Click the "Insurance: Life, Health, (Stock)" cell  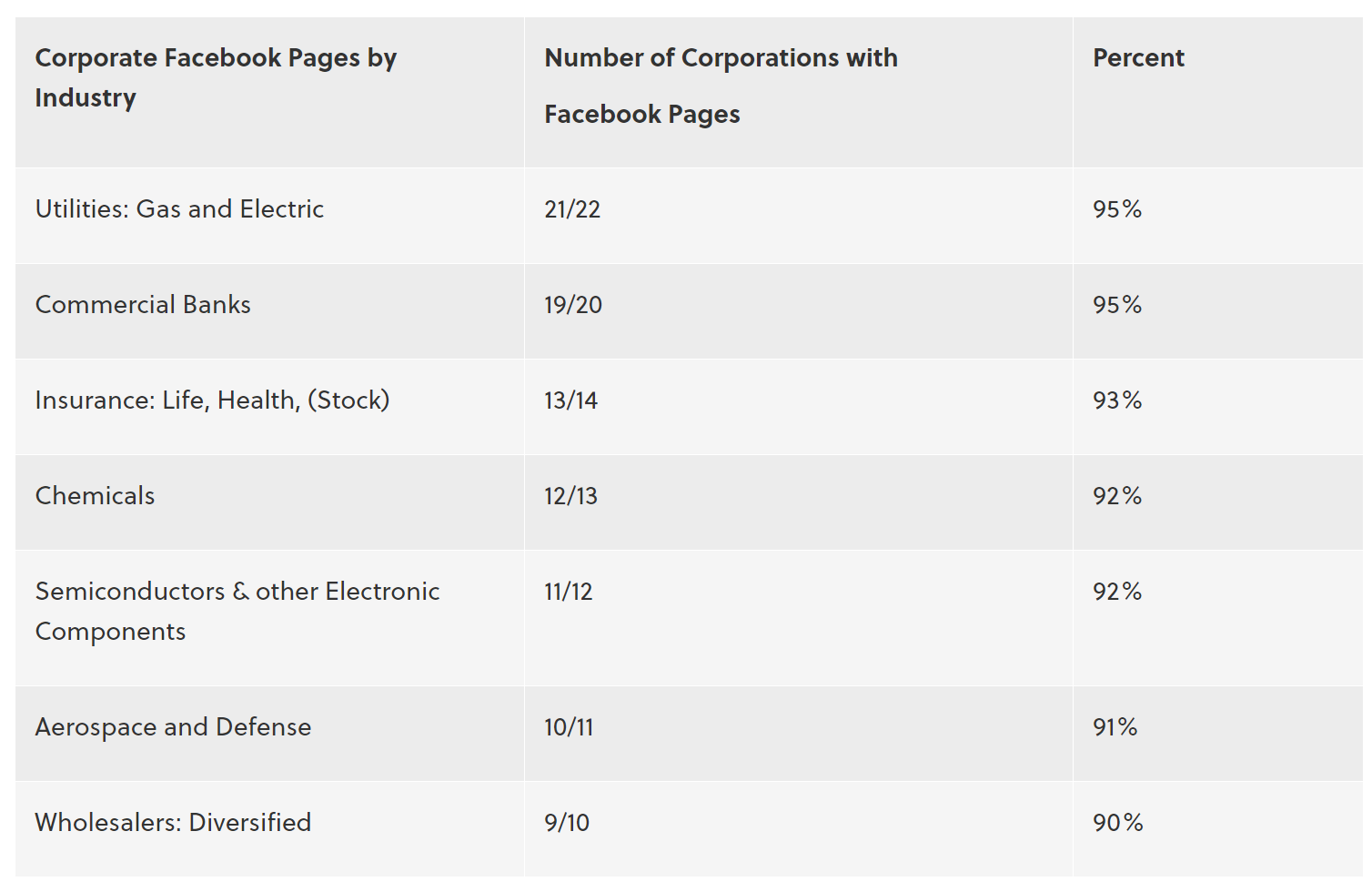(x=212, y=400)
